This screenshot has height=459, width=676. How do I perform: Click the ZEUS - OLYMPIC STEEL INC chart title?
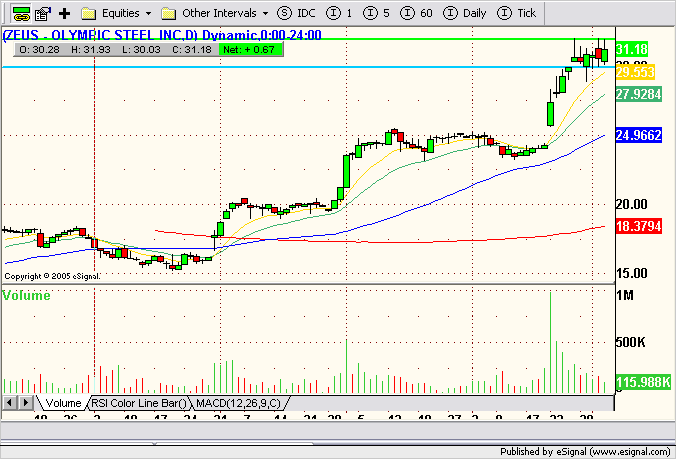[162, 35]
